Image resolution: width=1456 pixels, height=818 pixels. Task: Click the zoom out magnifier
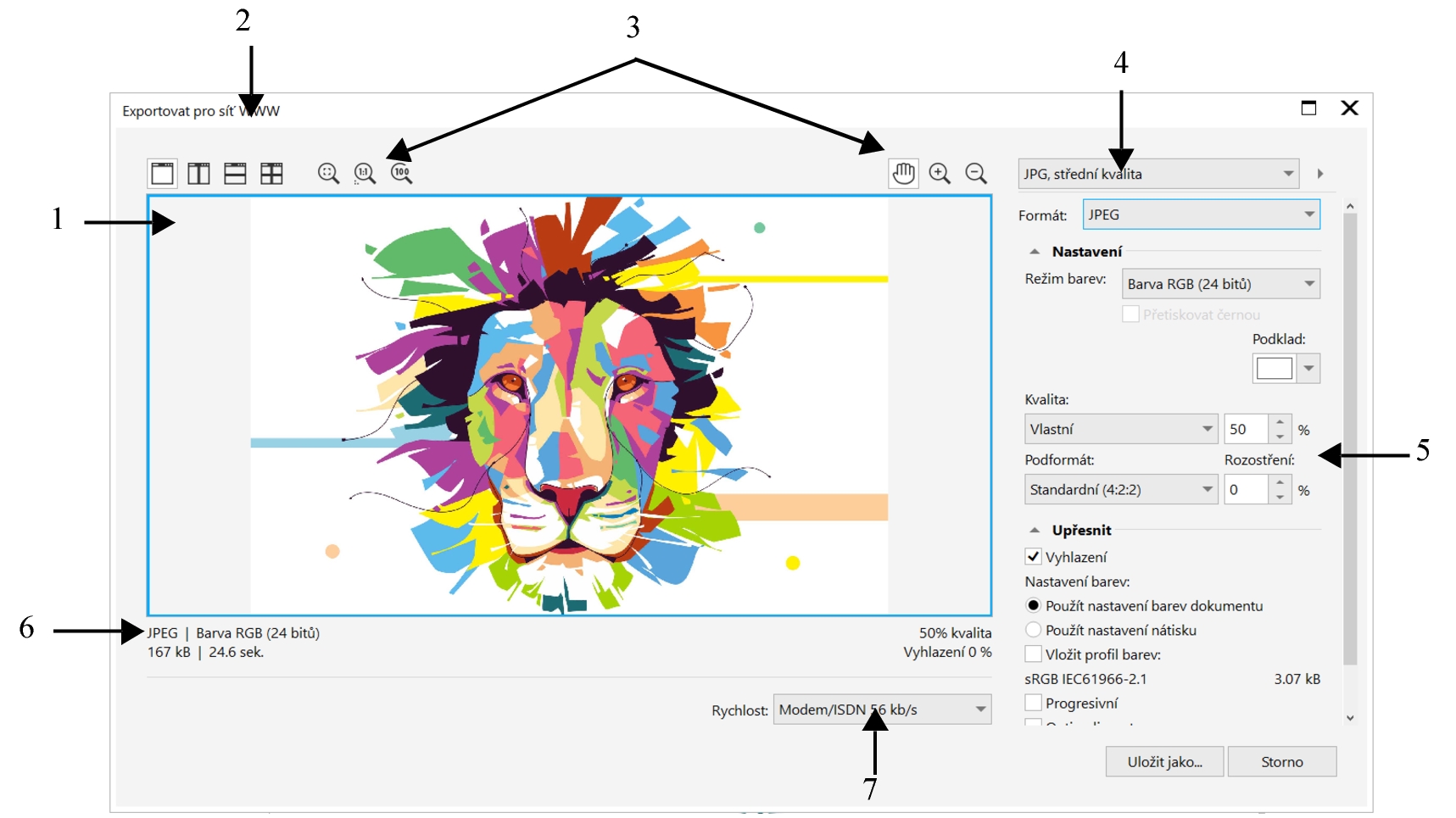pyautogui.click(x=976, y=174)
